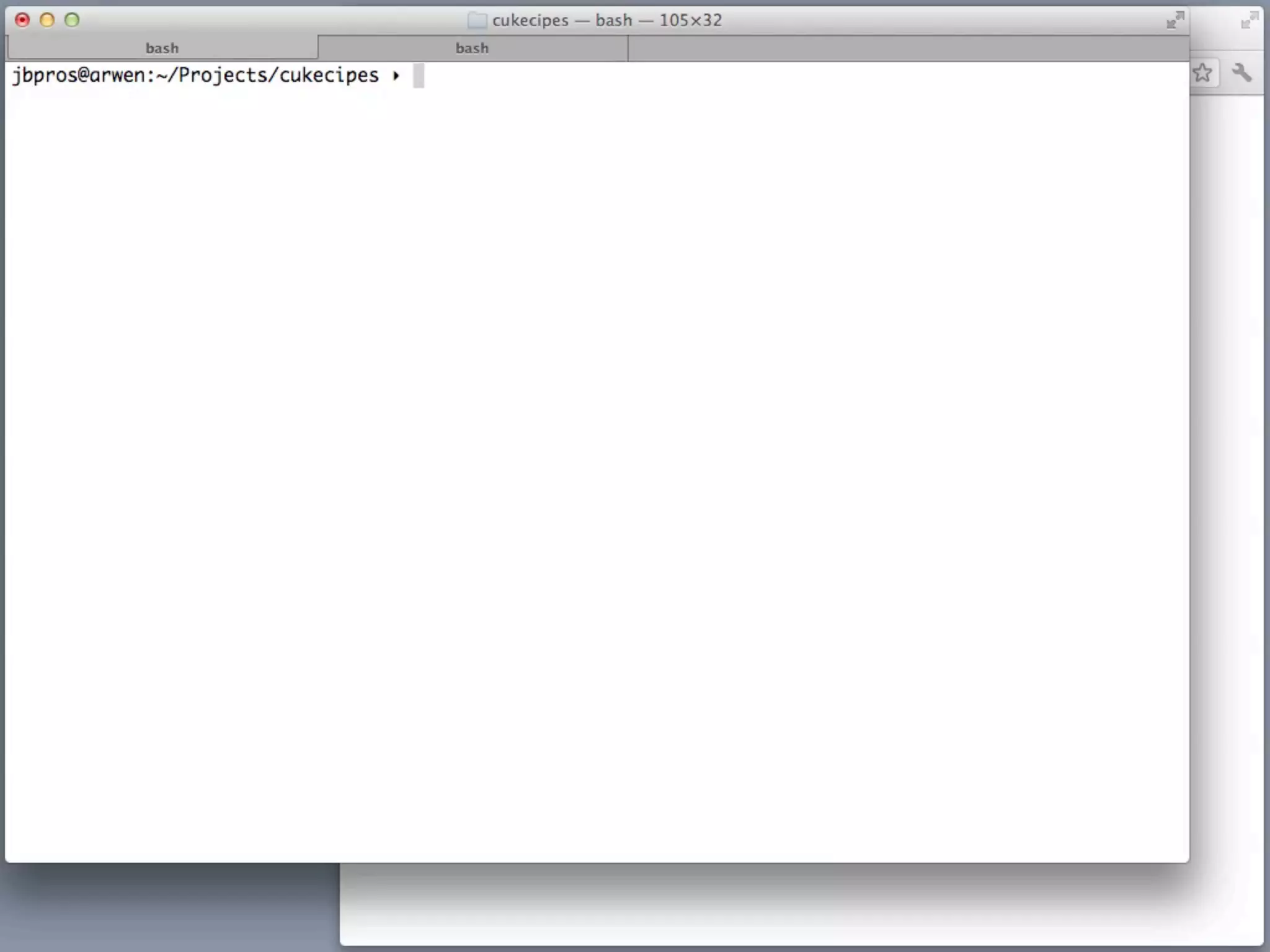Screen dimensions: 1270x952
Task: Click the cukecipes folder icon in title bar
Action: (476, 20)
